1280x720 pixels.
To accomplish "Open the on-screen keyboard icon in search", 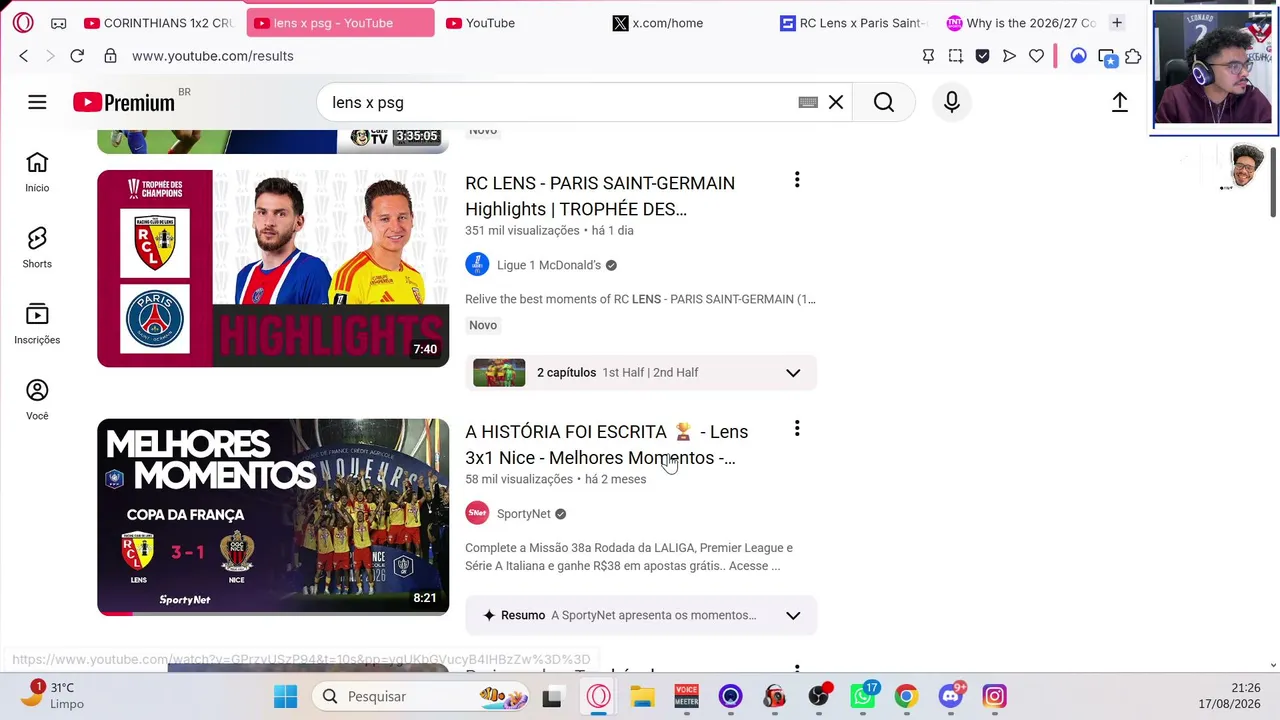I will (x=808, y=102).
